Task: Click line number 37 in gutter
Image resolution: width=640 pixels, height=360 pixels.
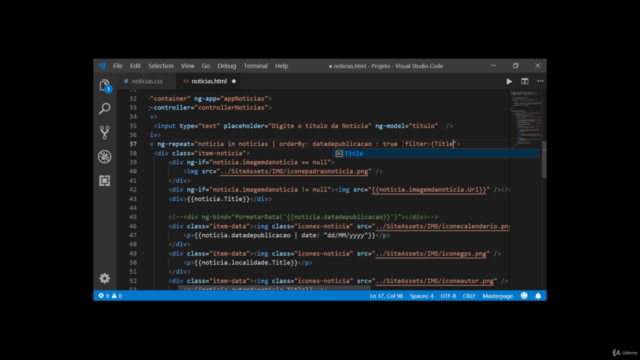Action: click(133, 144)
